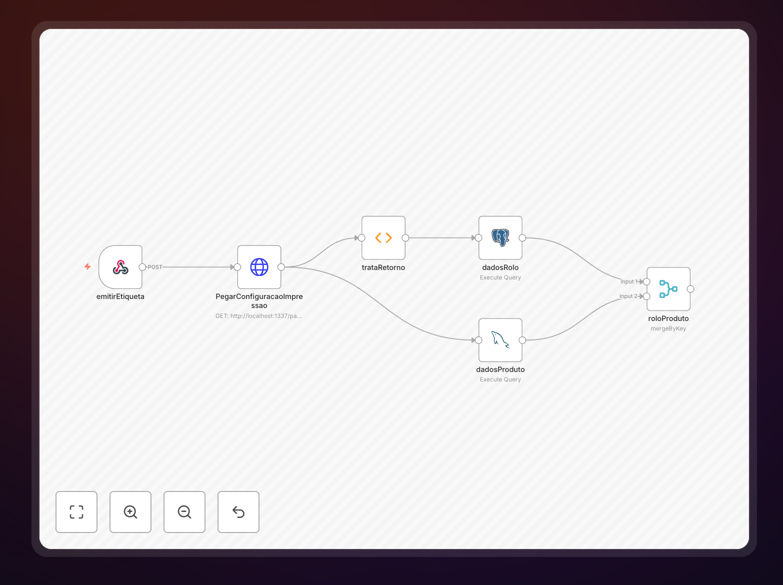The width and height of the screenshot is (783, 585).
Task: Click the red lightning trigger icon
Action: pyautogui.click(x=87, y=267)
